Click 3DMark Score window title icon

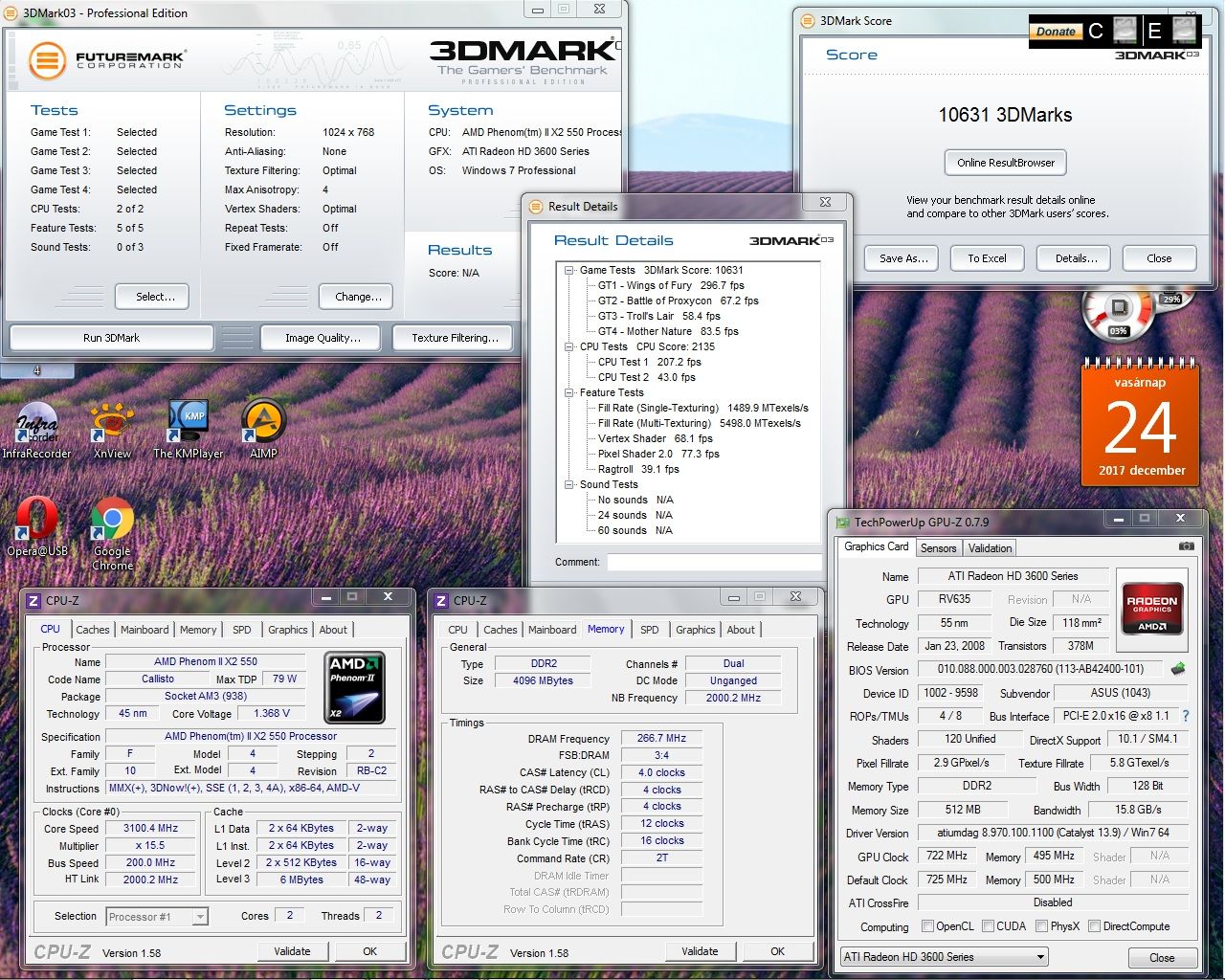(x=807, y=20)
